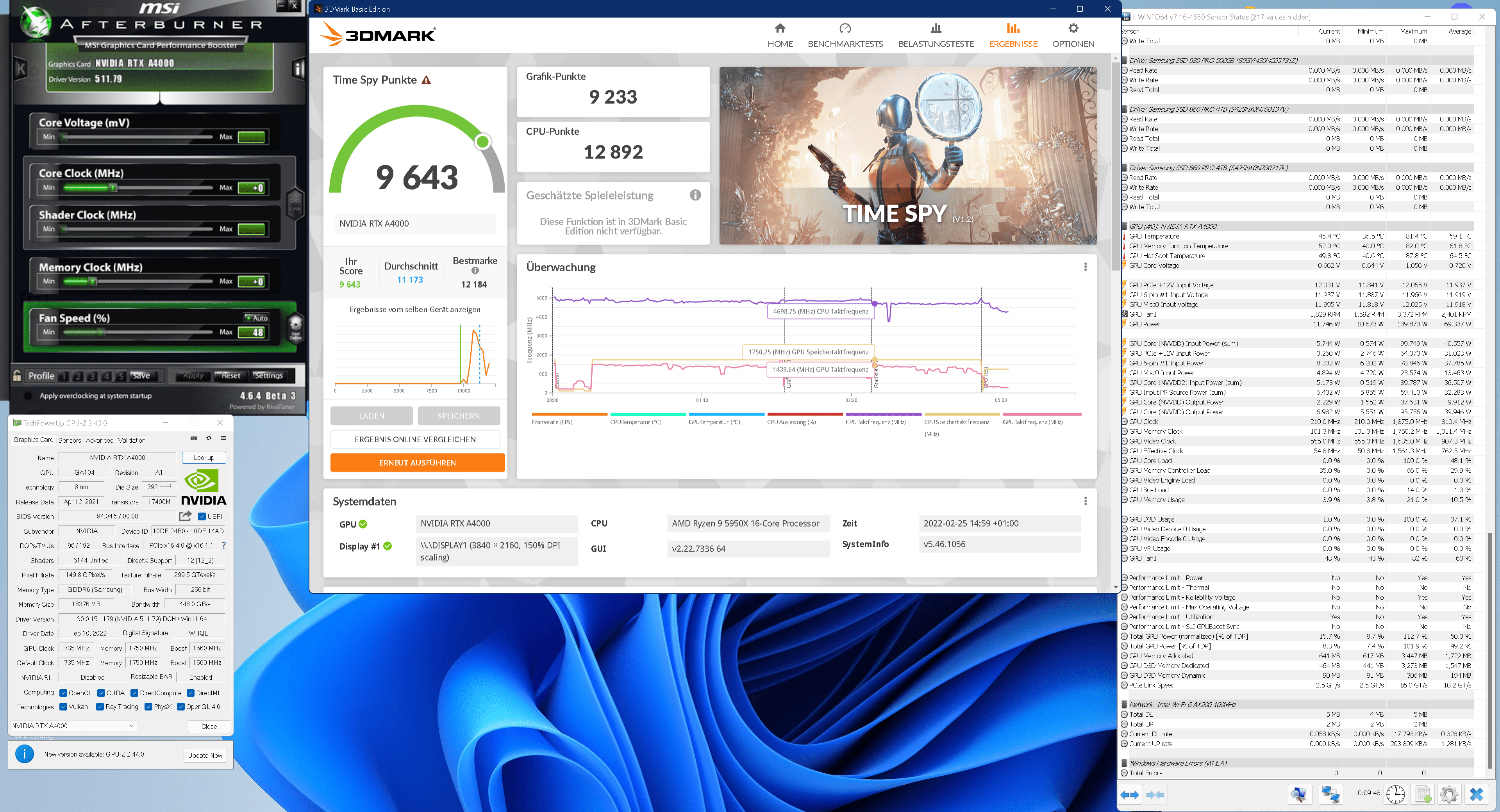Select the Graphics Card tab in GPU-Z
The width and height of the screenshot is (1500, 812).
pos(33,440)
